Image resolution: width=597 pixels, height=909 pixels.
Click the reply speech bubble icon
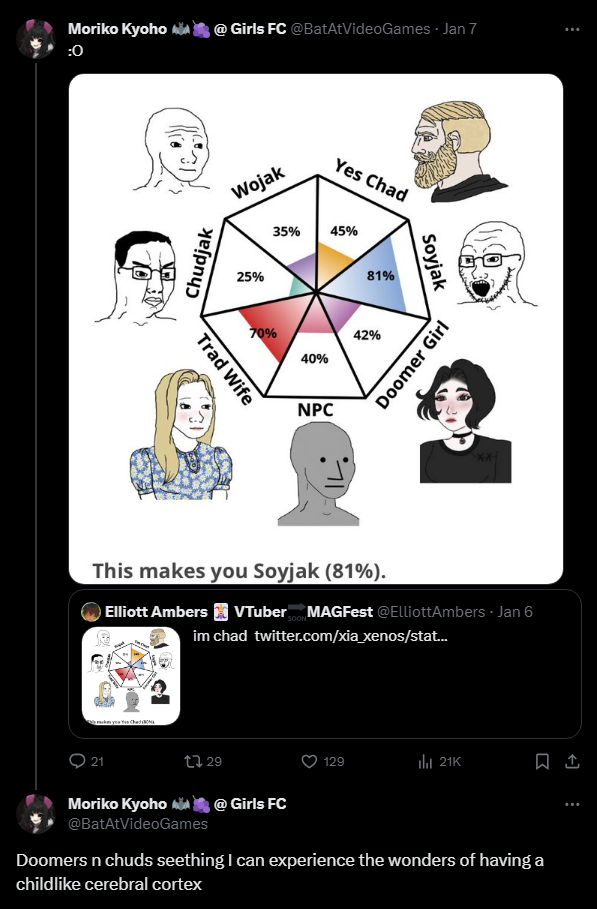[x=77, y=761]
